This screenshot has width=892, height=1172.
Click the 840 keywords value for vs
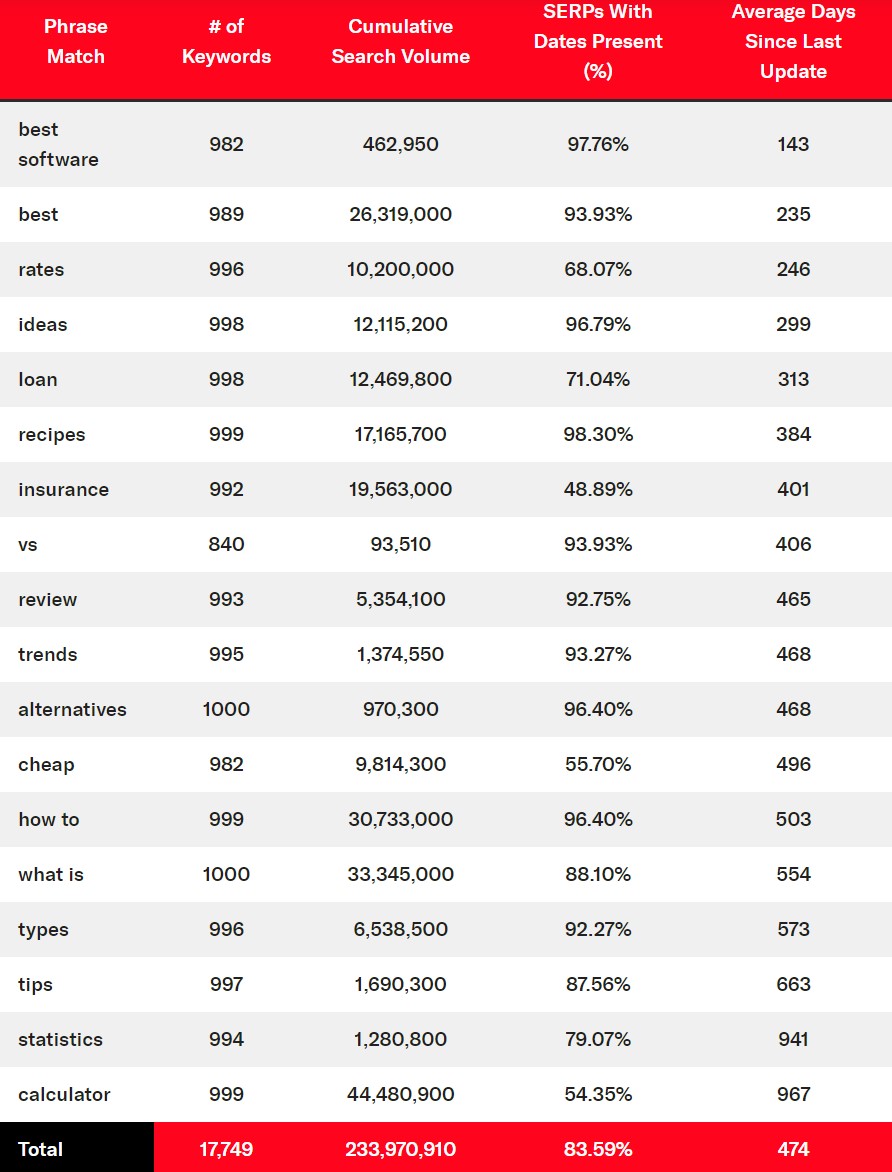[226, 544]
